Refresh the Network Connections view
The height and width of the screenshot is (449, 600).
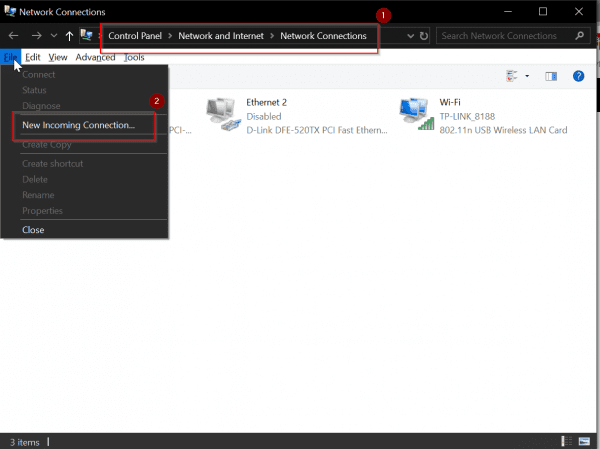[x=424, y=35]
